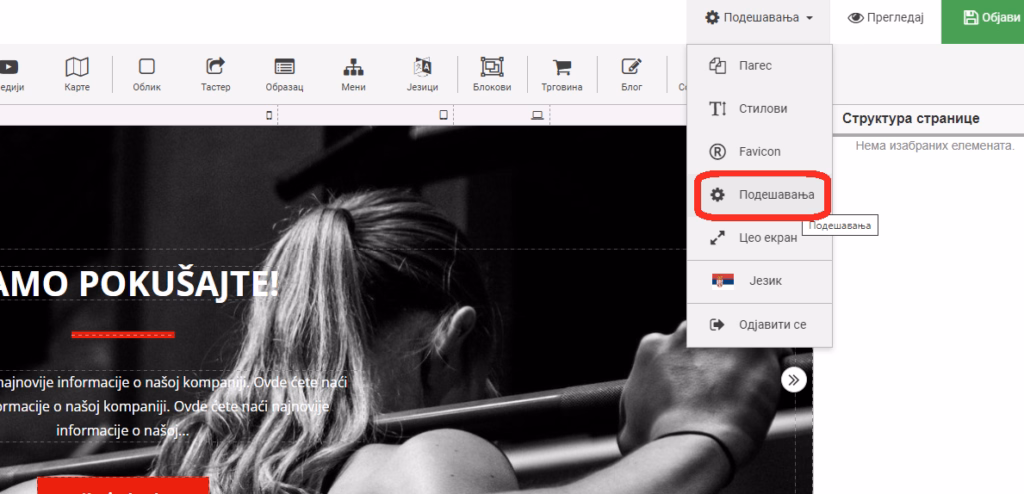Open the Мени menu tool
The width and height of the screenshot is (1024, 494).
353,74
